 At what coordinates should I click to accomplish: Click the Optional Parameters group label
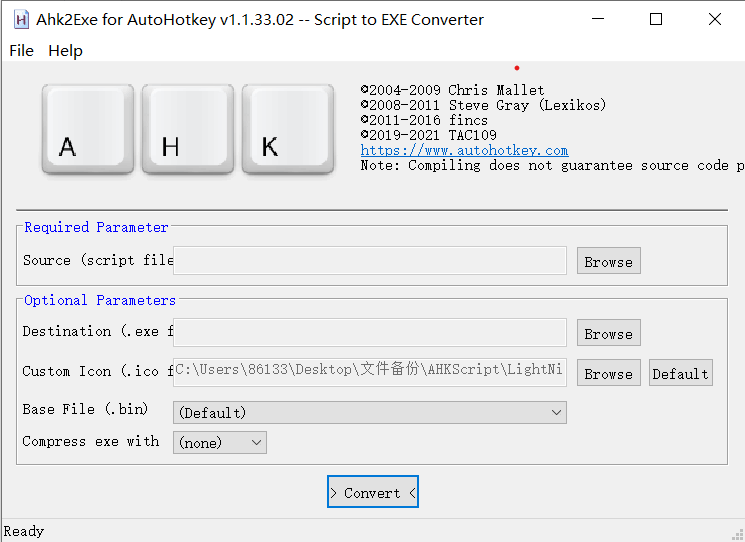[x=100, y=300]
